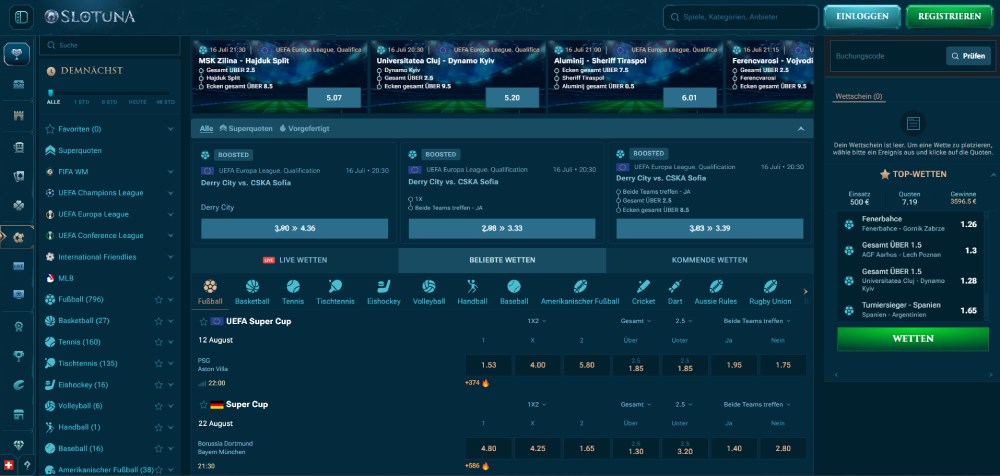Favorite Baseball with its star in sidebar
Viewport: 1000px width, 476px height.
tap(158, 449)
